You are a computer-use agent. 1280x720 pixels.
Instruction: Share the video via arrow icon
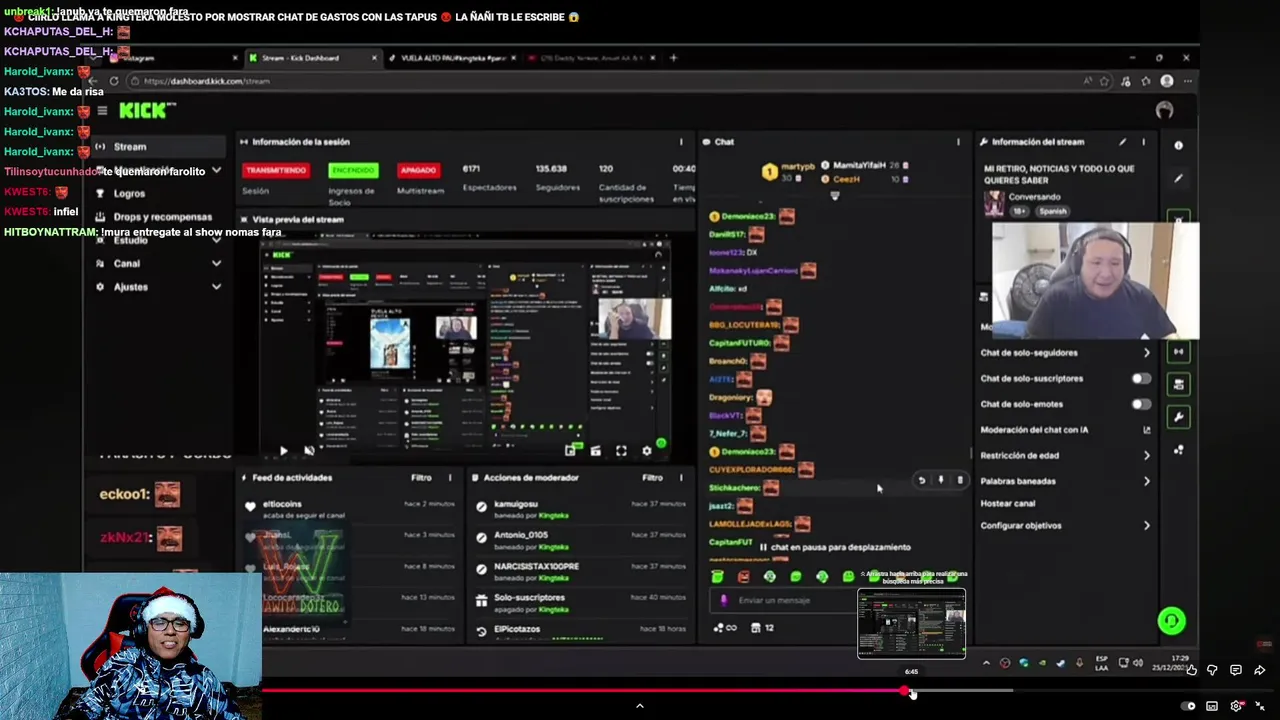[1259, 670]
